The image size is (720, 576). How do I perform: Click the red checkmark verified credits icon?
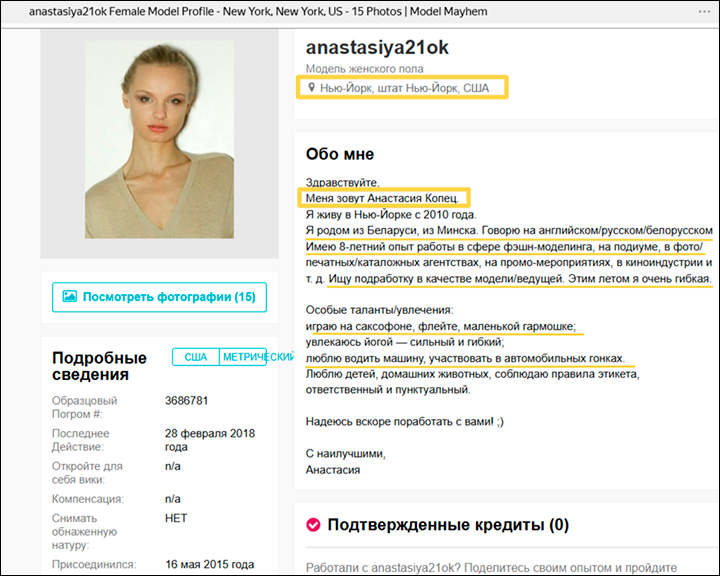click(313, 524)
